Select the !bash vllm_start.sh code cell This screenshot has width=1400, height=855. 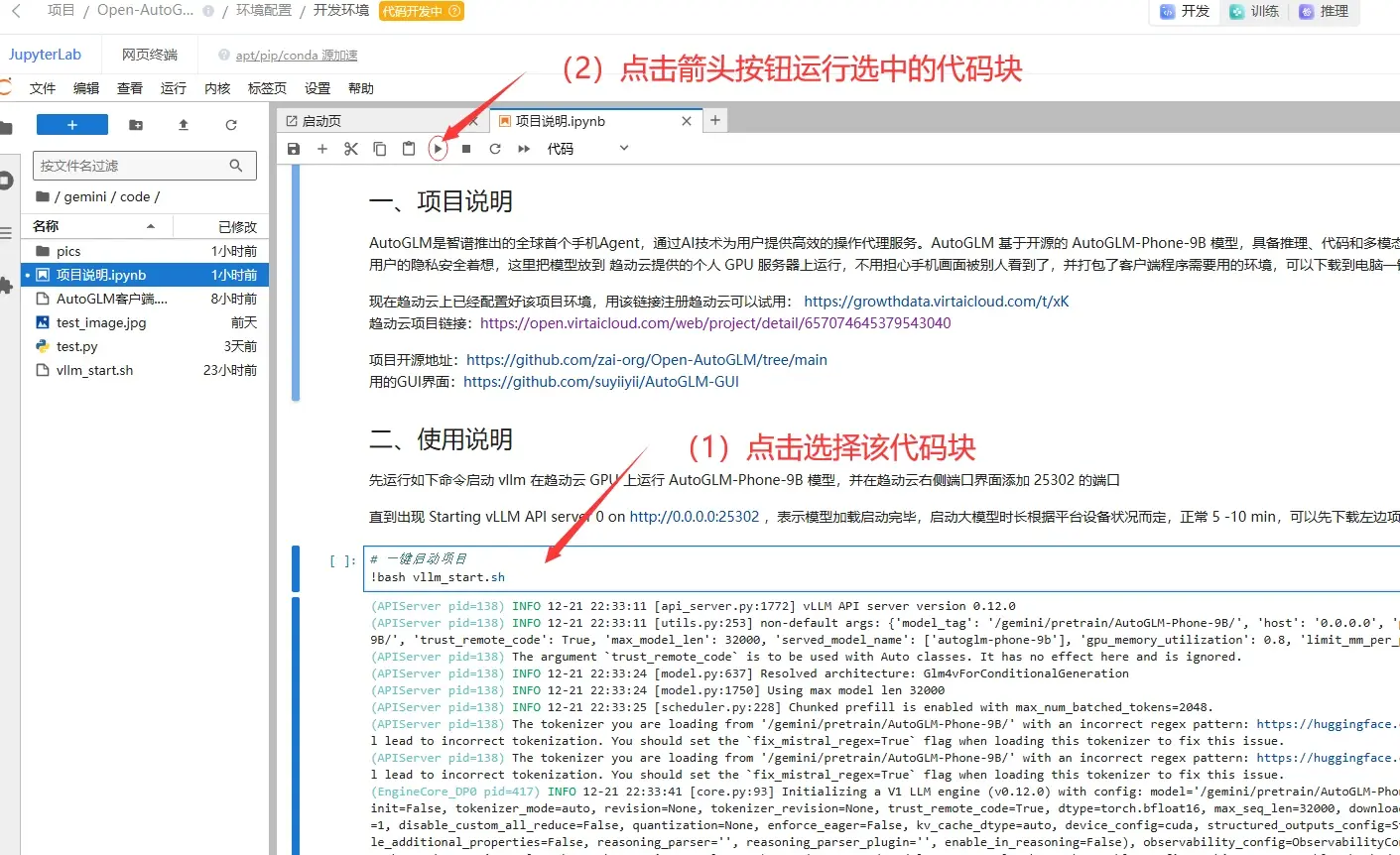point(881,568)
